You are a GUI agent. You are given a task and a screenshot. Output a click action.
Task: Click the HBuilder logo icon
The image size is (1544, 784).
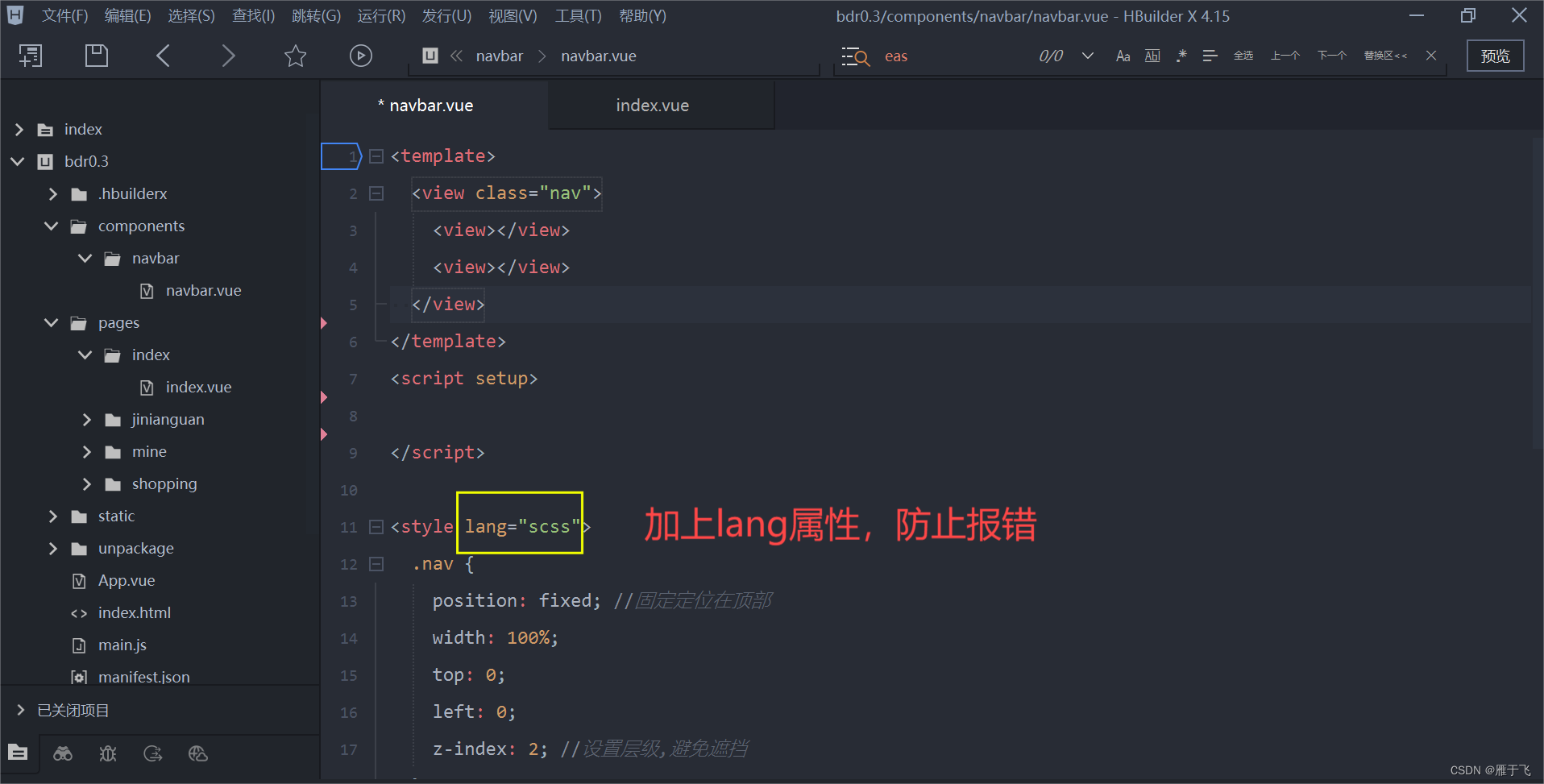tap(15, 15)
